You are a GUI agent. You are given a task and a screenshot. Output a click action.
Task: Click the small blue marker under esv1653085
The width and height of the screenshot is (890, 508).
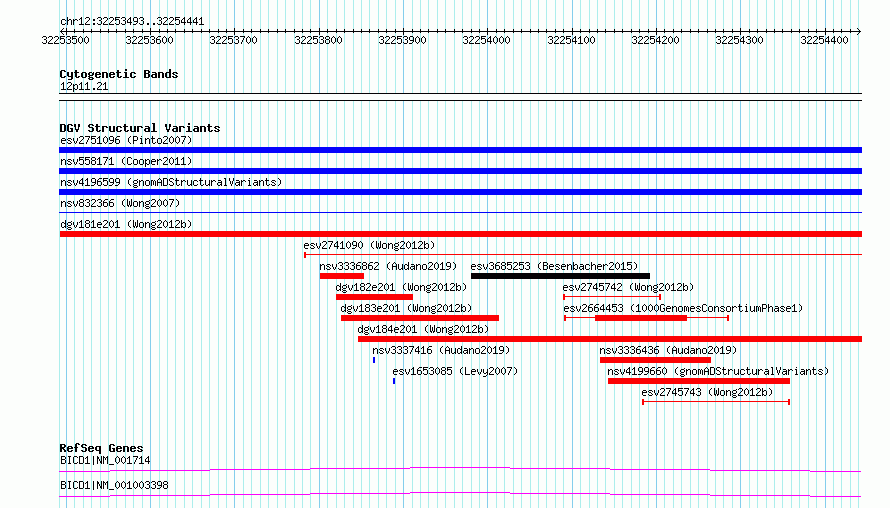394,381
